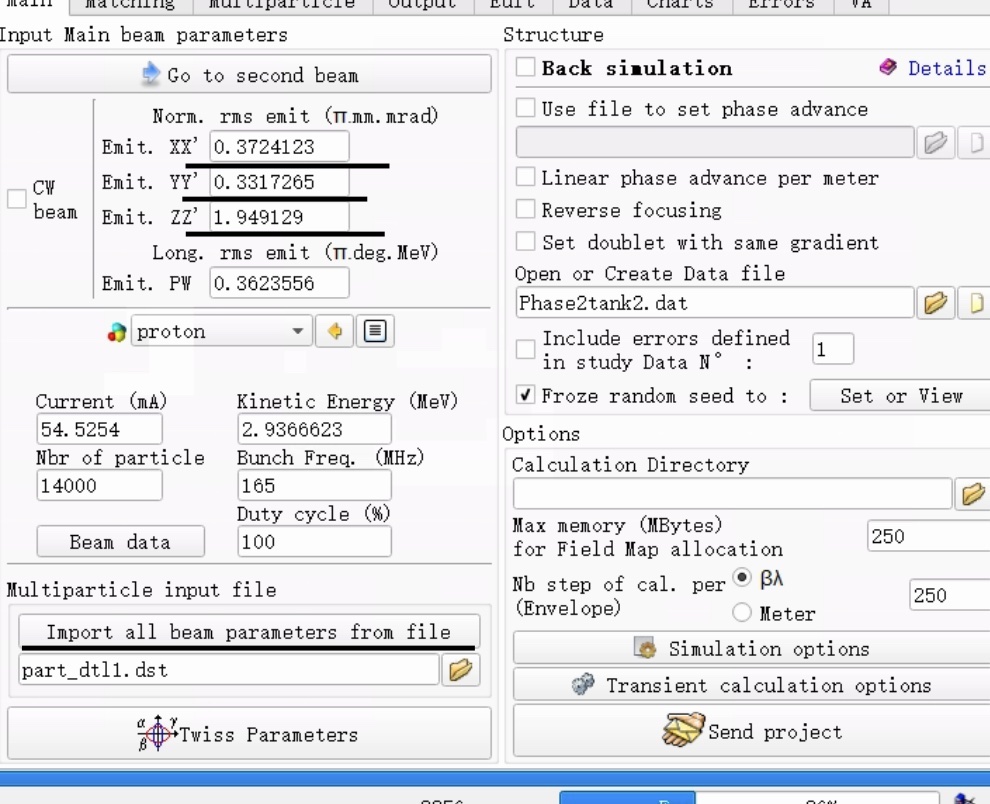The width and height of the screenshot is (990, 804).
Task: Toggle the CW beam checkbox
Action: [x=17, y=199]
